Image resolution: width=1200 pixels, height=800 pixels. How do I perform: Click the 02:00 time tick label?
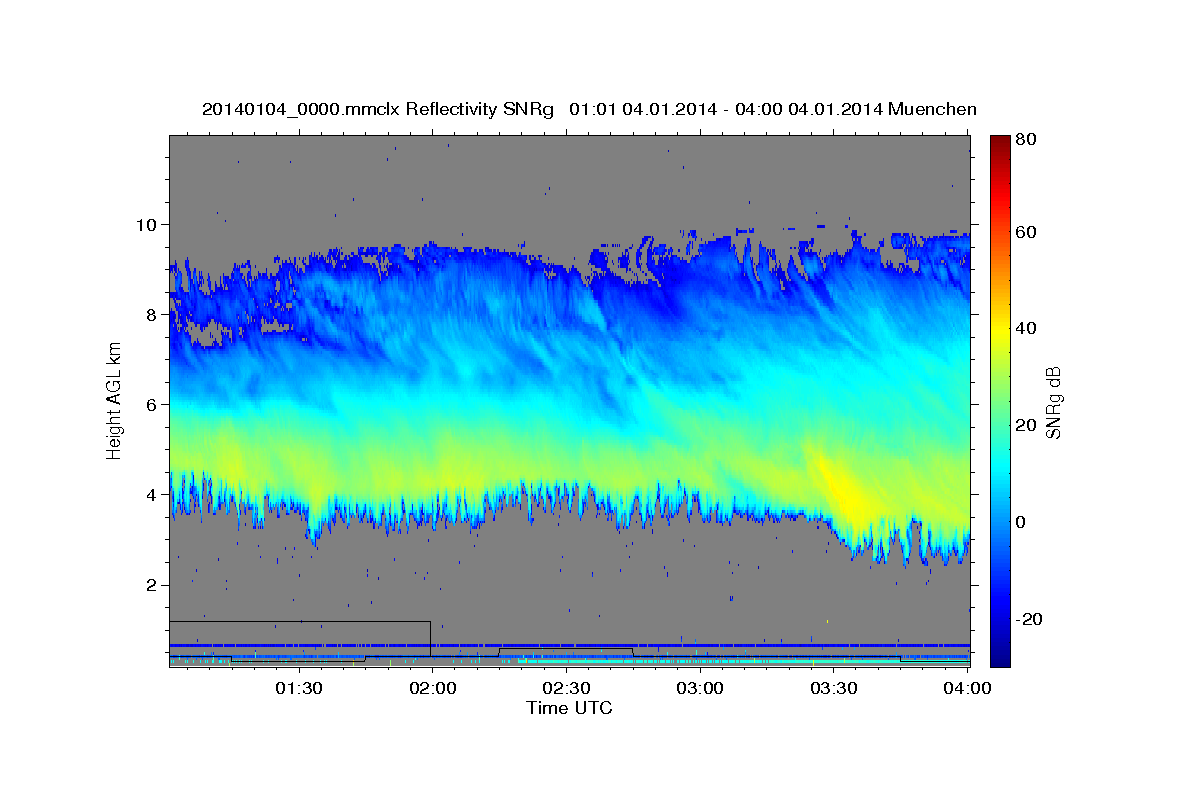tap(433, 688)
